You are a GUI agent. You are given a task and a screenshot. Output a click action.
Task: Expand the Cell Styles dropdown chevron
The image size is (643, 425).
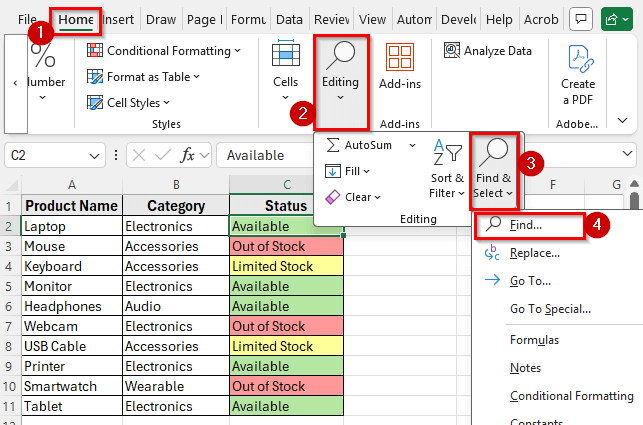[166, 103]
